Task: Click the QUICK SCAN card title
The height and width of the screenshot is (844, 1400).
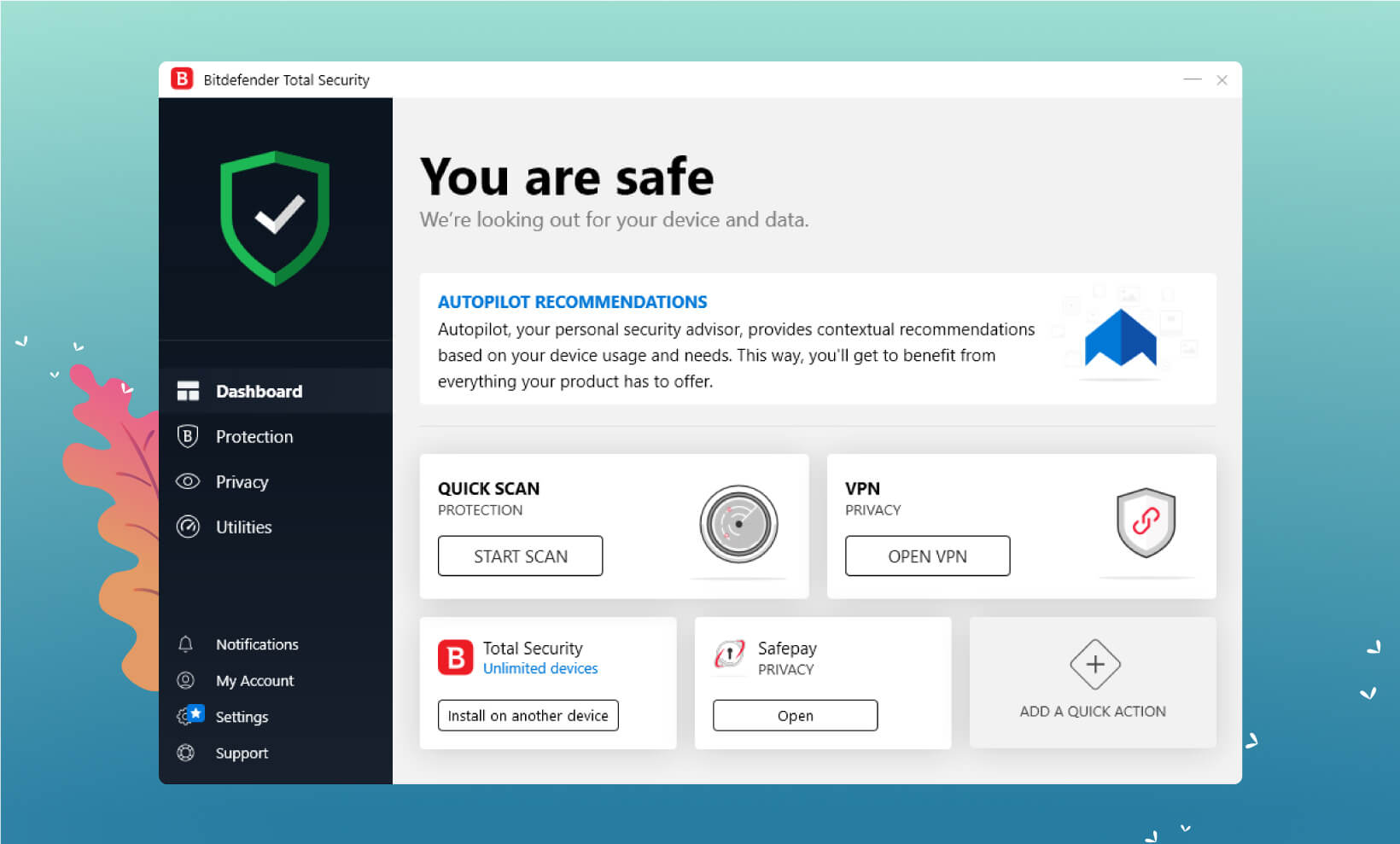Action: tap(488, 488)
